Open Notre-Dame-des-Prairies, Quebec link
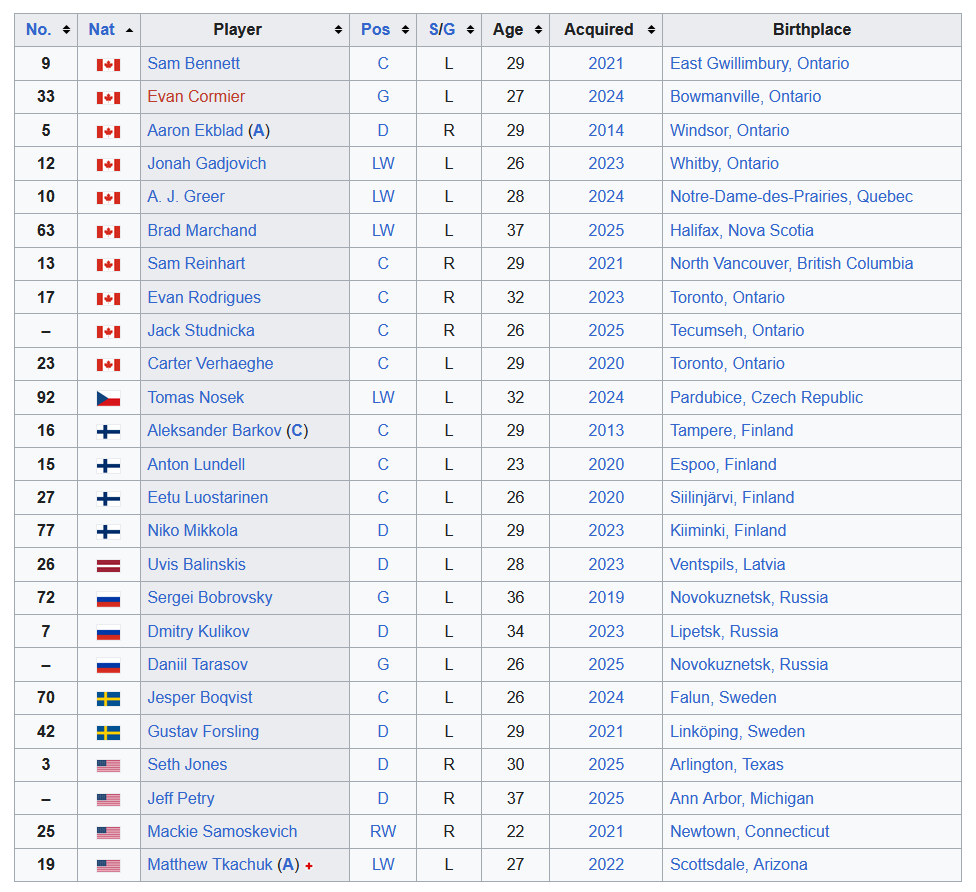976x892 pixels. click(x=791, y=197)
